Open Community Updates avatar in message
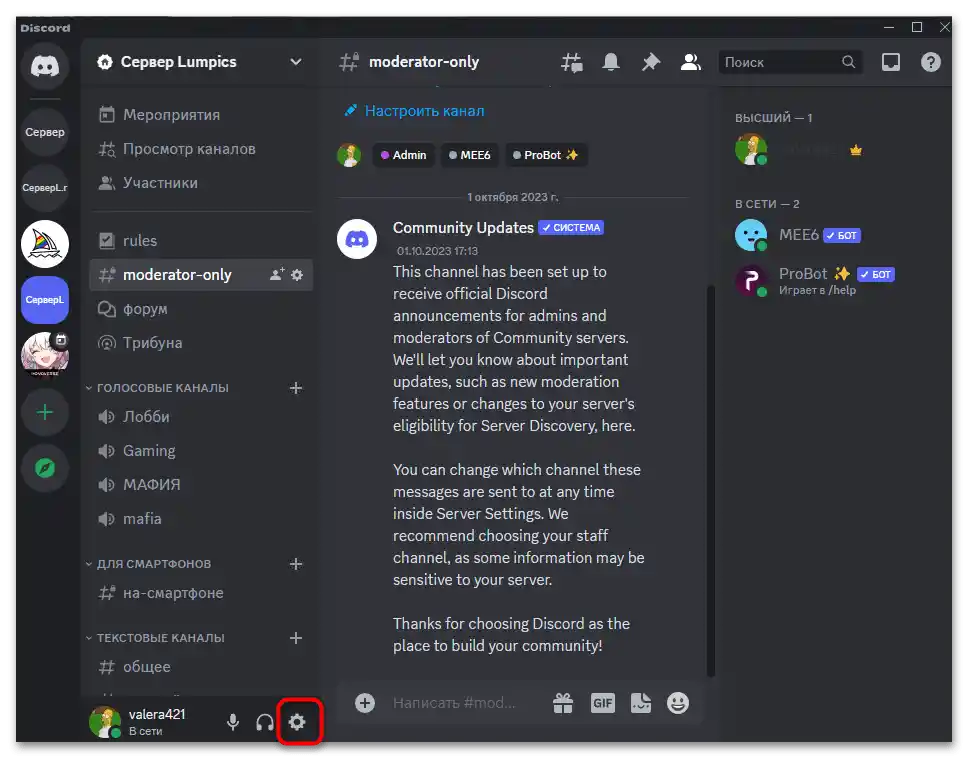Screen dimensions: 968x758 tap(357, 239)
